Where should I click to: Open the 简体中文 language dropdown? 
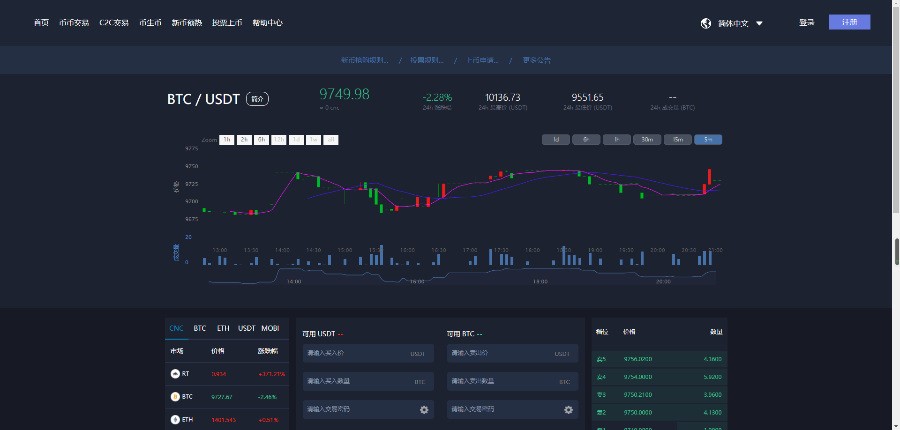click(738, 23)
